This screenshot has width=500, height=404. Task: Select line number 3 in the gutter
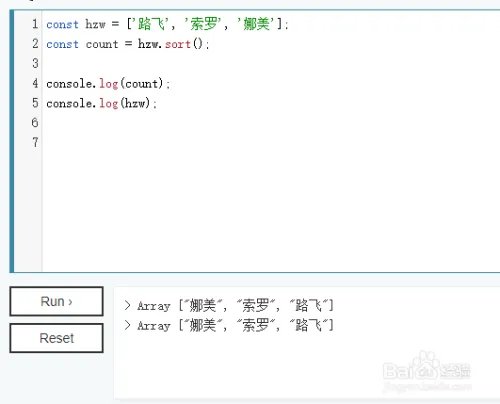[x=35, y=63]
